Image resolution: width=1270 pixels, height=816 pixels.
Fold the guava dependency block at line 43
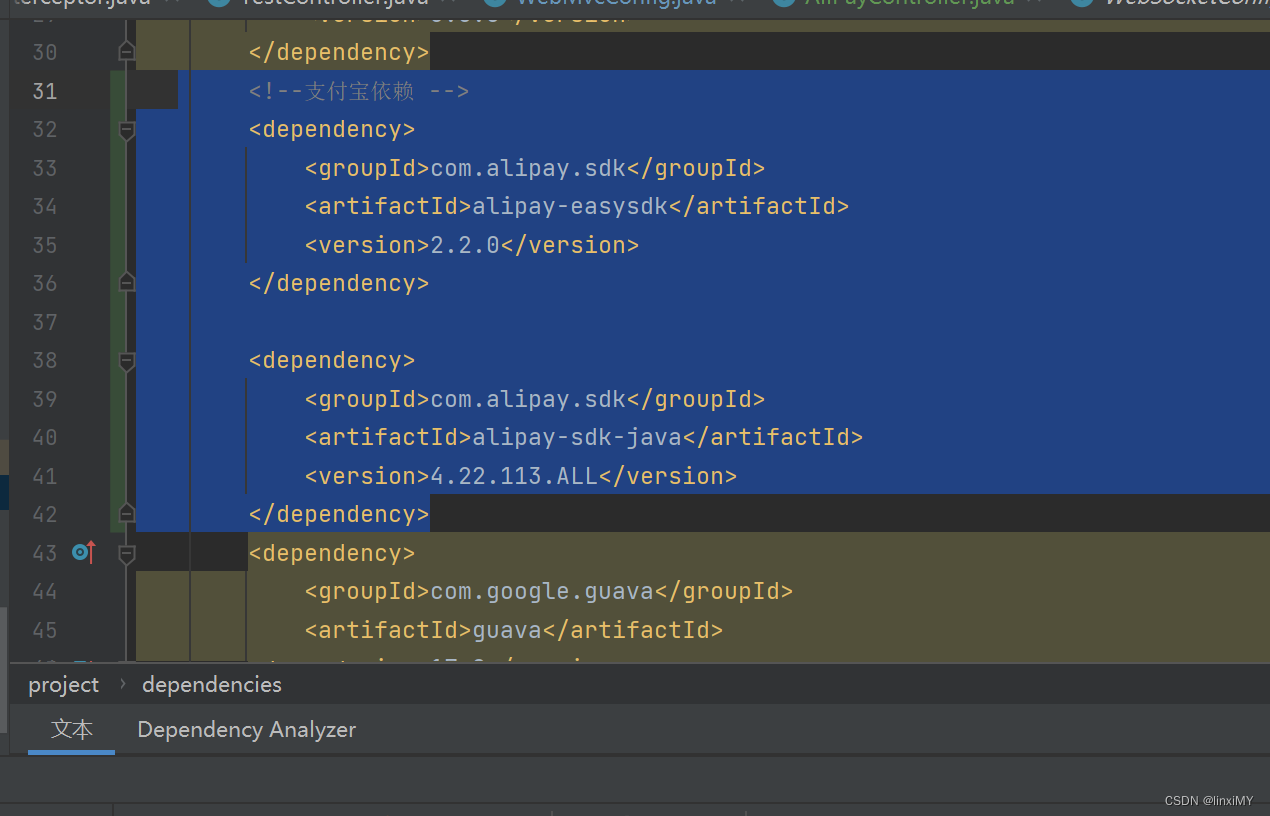tap(127, 553)
